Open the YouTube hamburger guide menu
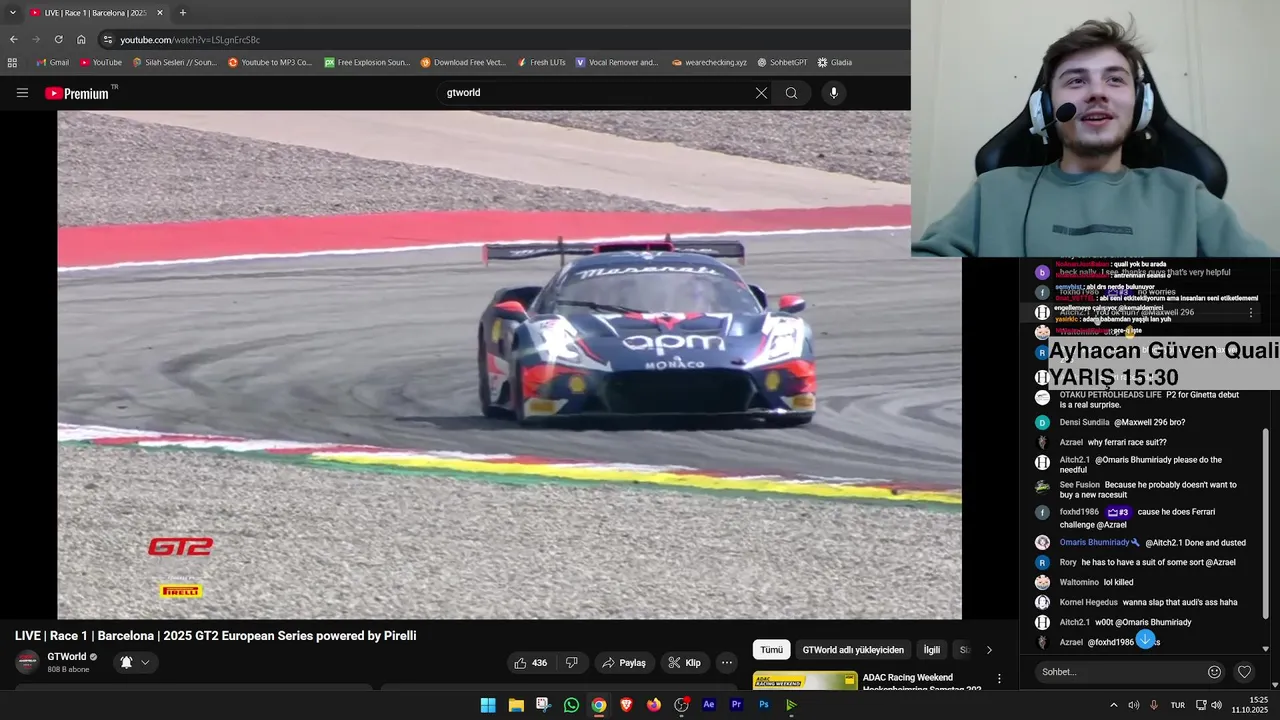Viewport: 1280px width, 720px height. [x=22, y=93]
